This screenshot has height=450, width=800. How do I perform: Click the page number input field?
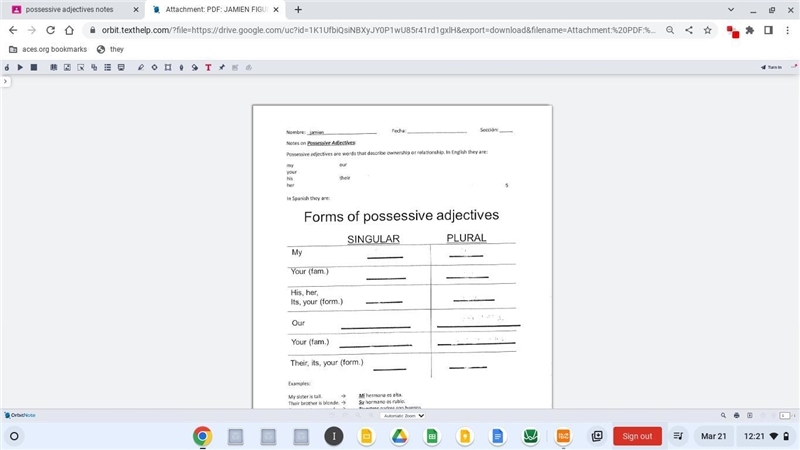pos(785,415)
